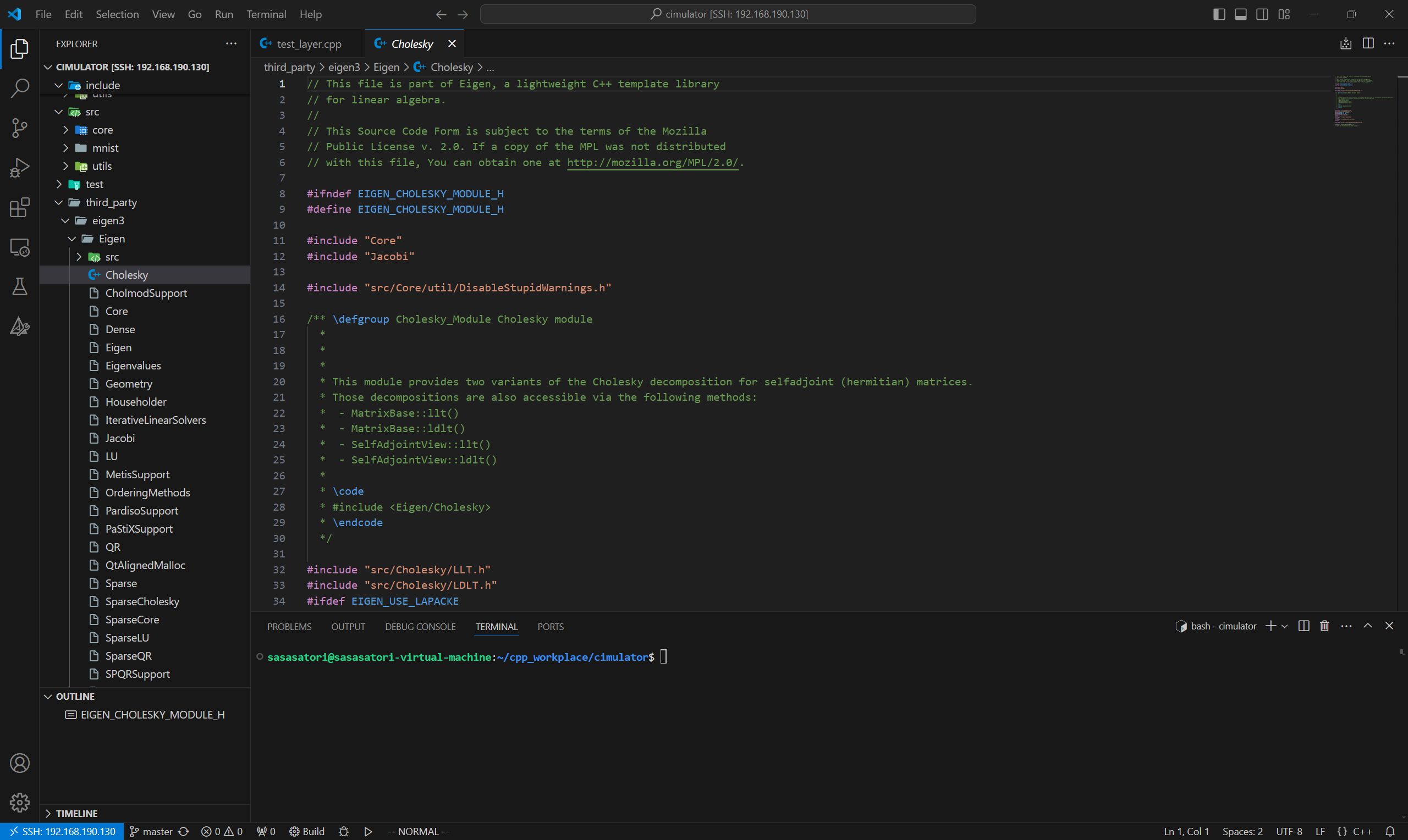Viewport: 1408px width, 840px height.
Task: Click Eigen in the breadcrumb path
Action: [386, 67]
